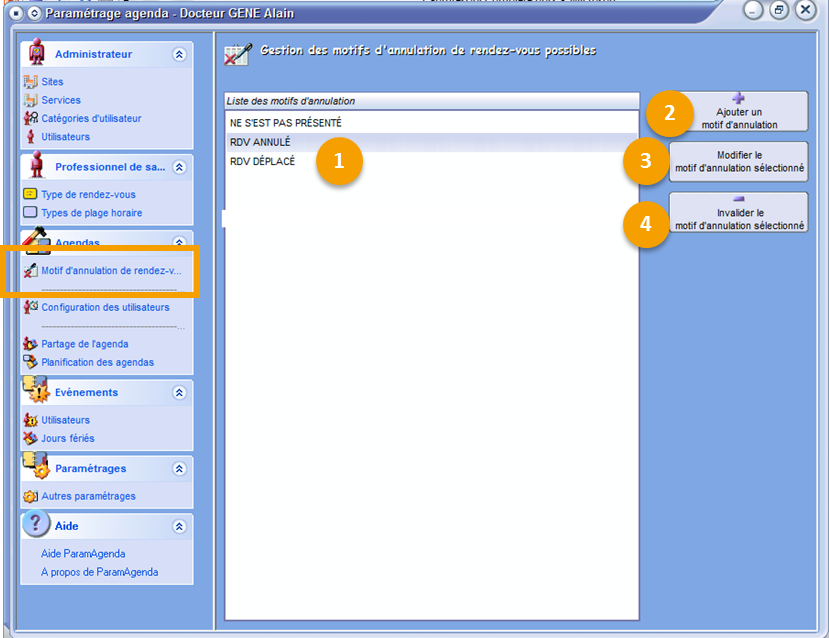The height and width of the screenshot is (638, 829).
Task: Open Type de rendez-vous
Action: click(88, 195)
